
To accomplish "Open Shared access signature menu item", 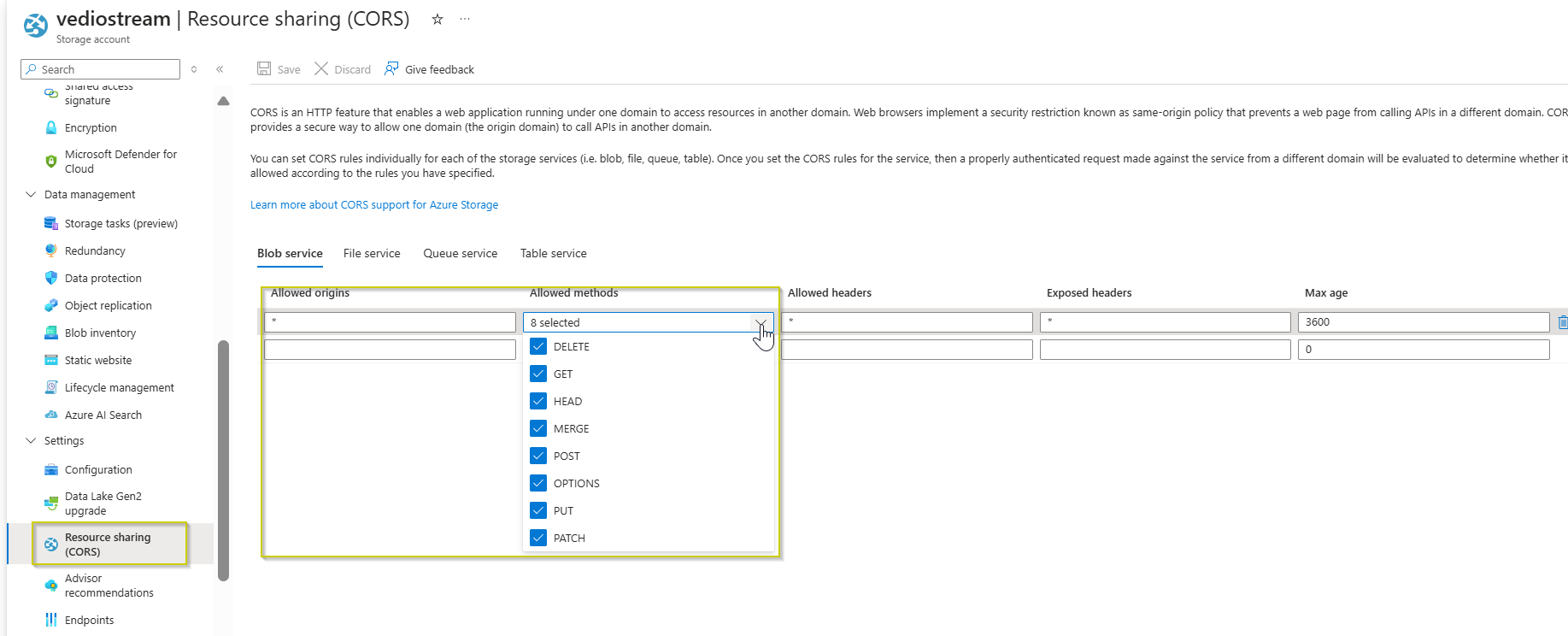I will coord(98,94).
